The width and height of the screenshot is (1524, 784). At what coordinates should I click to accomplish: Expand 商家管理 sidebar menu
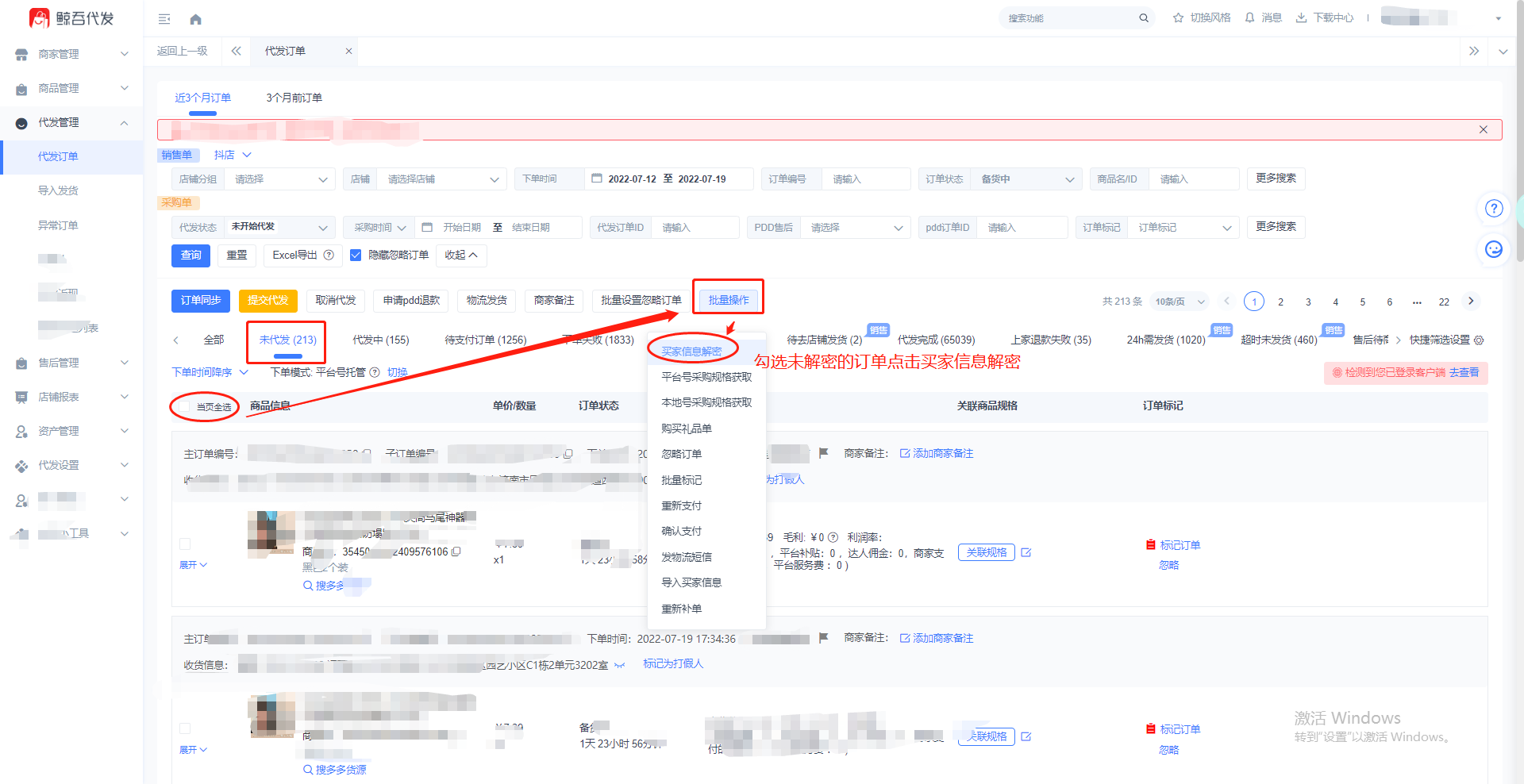[71, 54]
